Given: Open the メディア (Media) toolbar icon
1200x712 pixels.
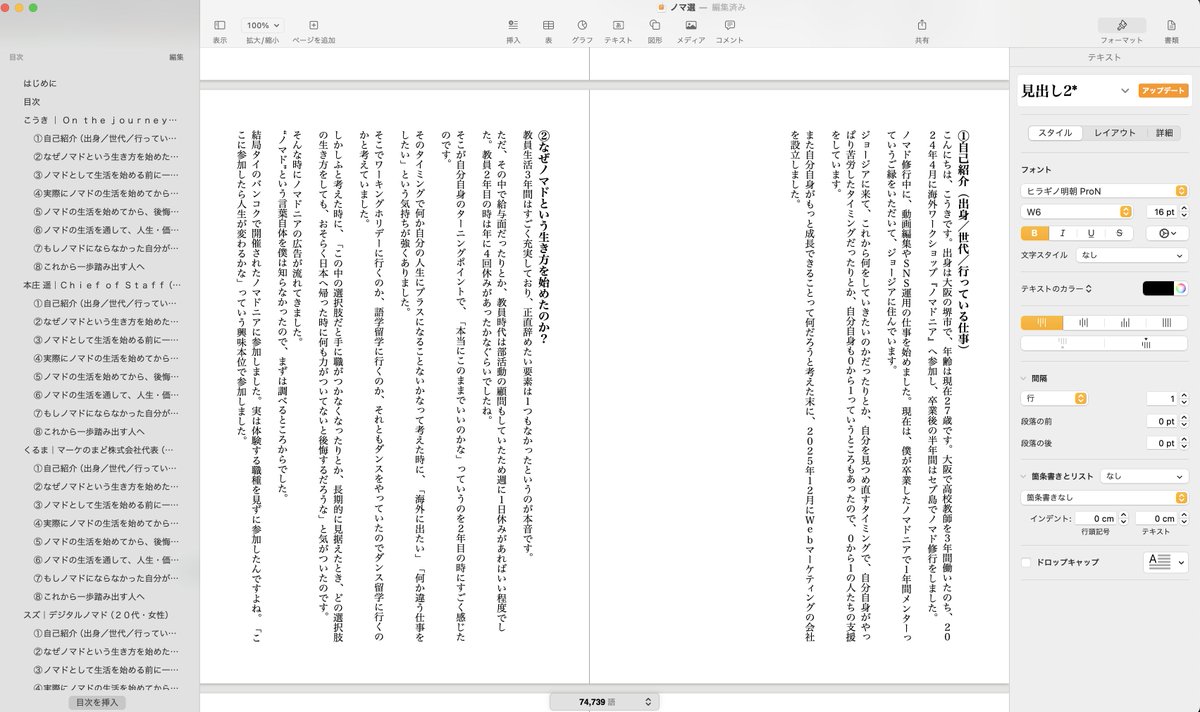Looking at the screenshot, I should (x=690, y=25).
